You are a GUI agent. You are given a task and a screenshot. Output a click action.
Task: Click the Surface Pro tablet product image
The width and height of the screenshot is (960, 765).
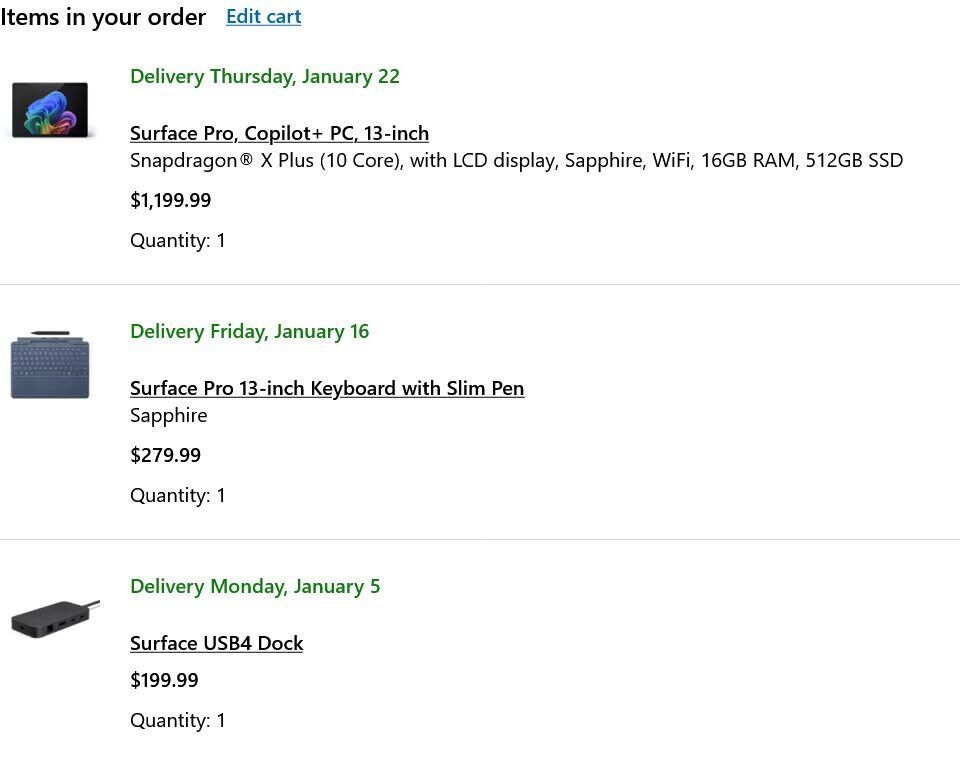coord(50,109)
